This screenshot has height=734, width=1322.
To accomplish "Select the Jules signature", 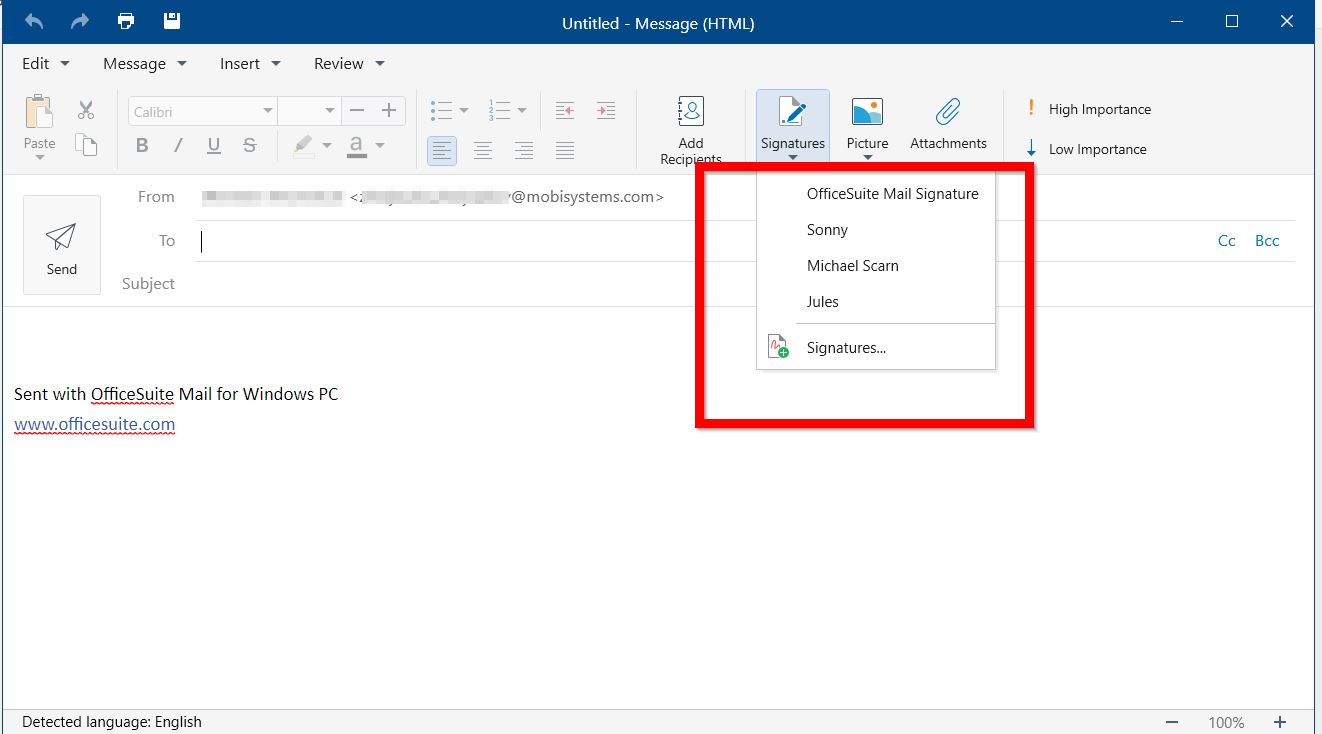I will (876, 302).
